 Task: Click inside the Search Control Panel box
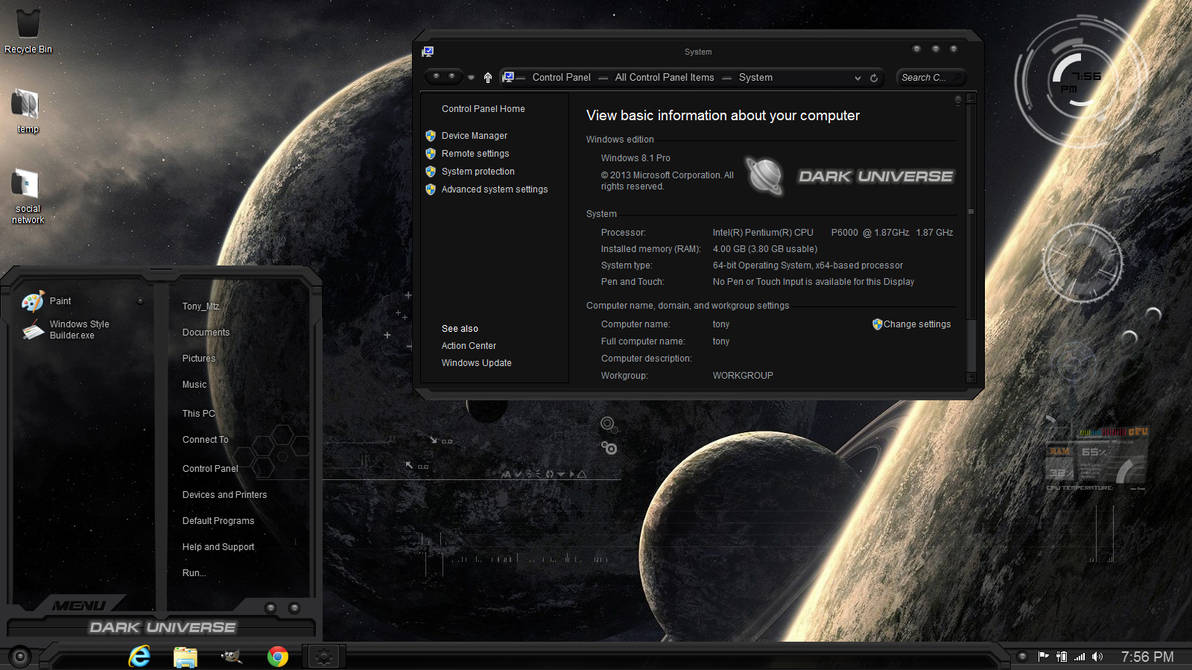click(x=930, y=77)
